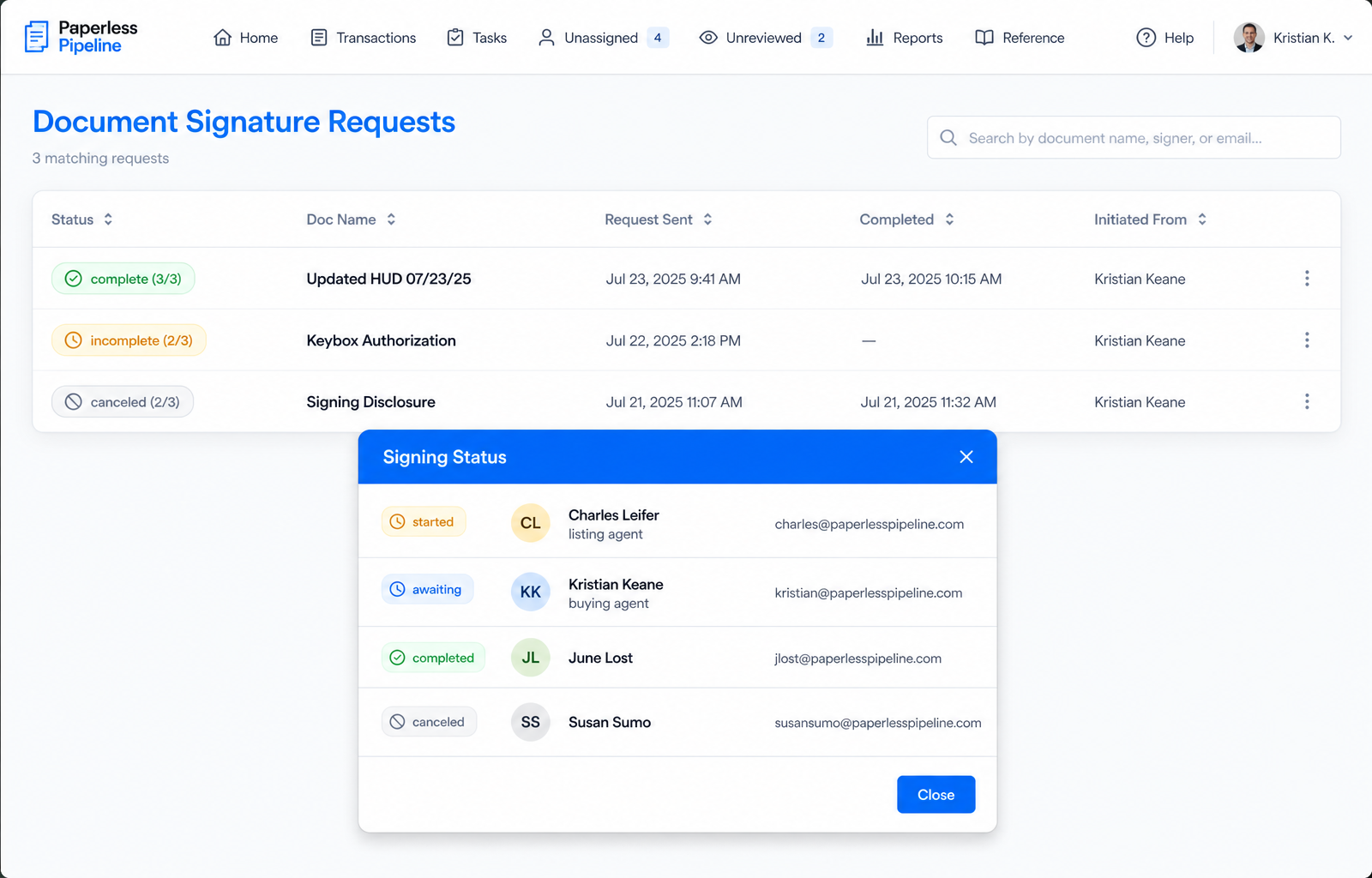Open the three-dot menu for Signing Disclosure row
The width and height of the screenshot is (1372, 878).
pos(1307,402)
